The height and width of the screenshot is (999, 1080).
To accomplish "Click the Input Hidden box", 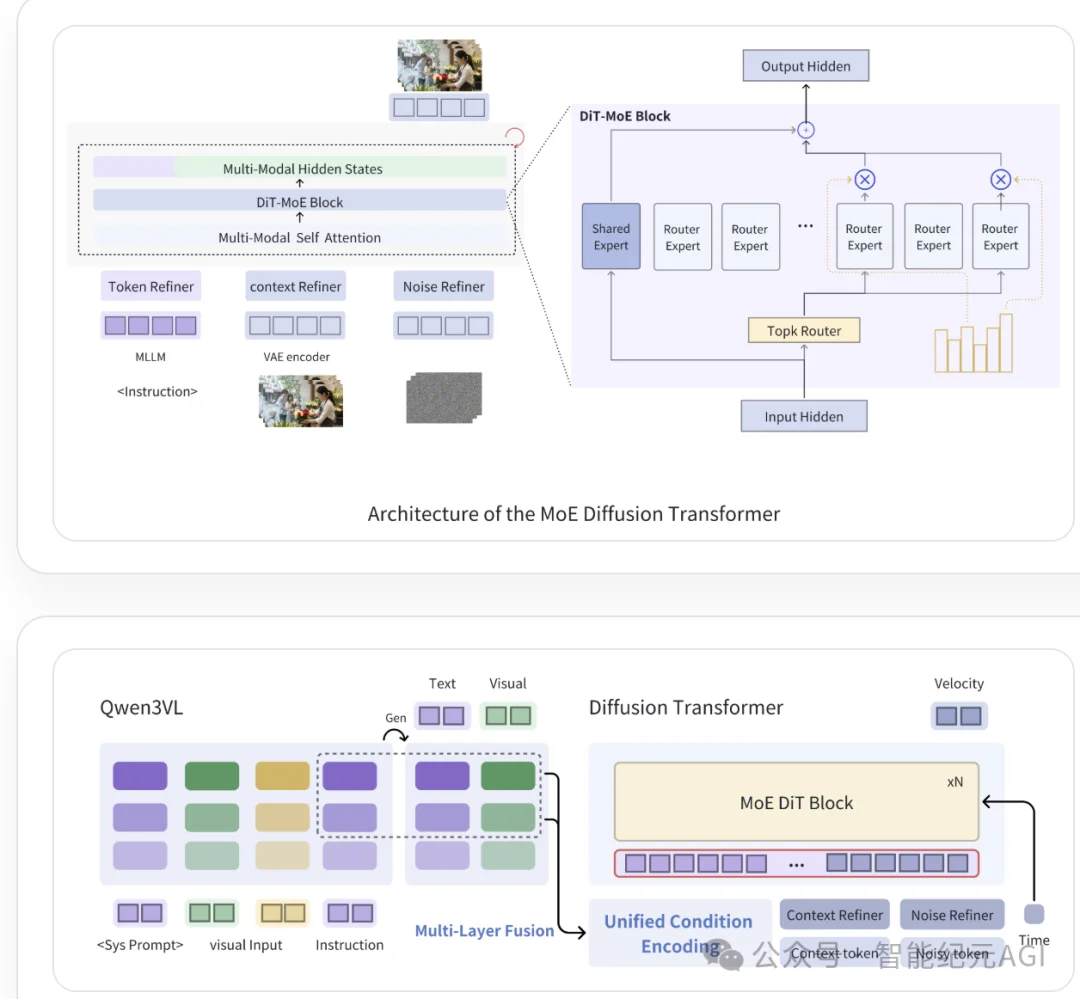I will pos(804,416).
